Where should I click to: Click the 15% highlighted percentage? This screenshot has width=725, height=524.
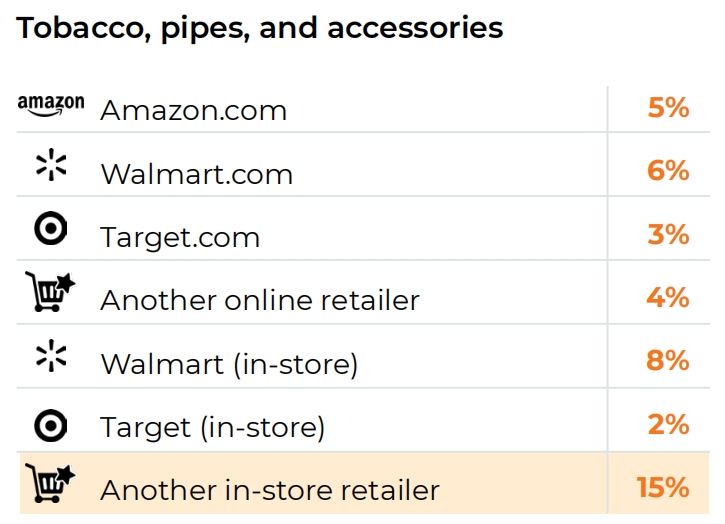click(x=663, y=487)
